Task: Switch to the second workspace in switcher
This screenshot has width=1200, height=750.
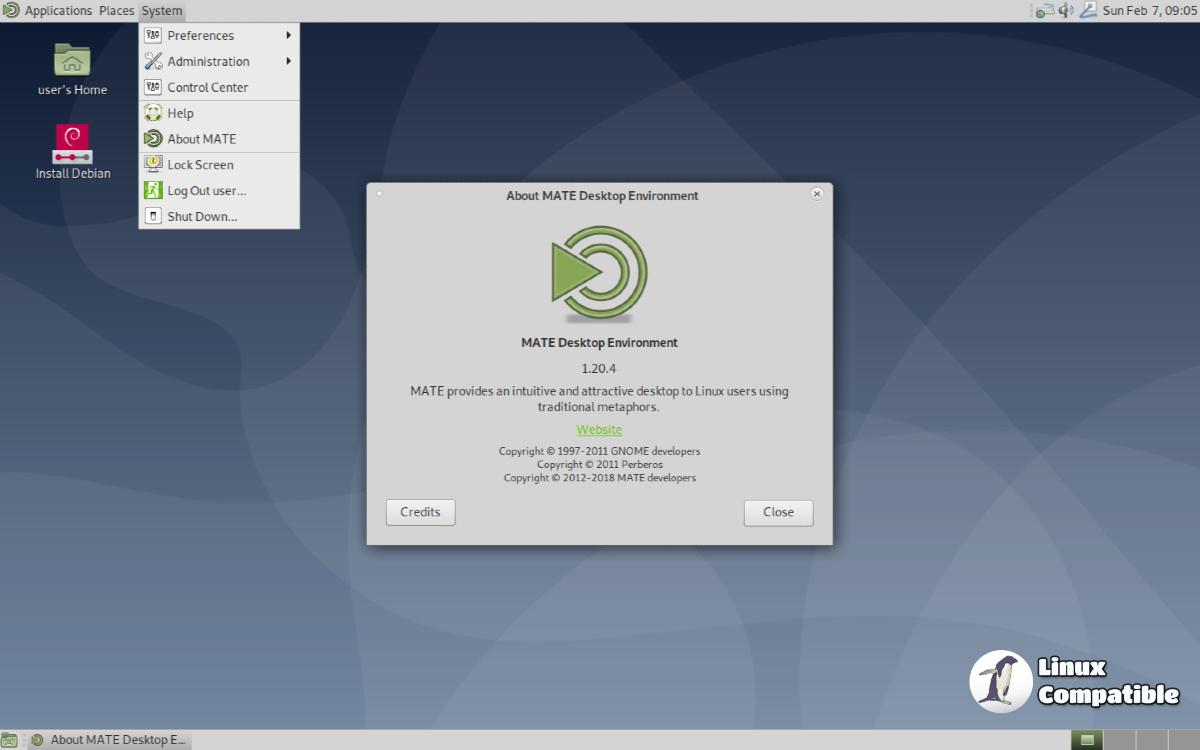Action: click(1117, 740)
